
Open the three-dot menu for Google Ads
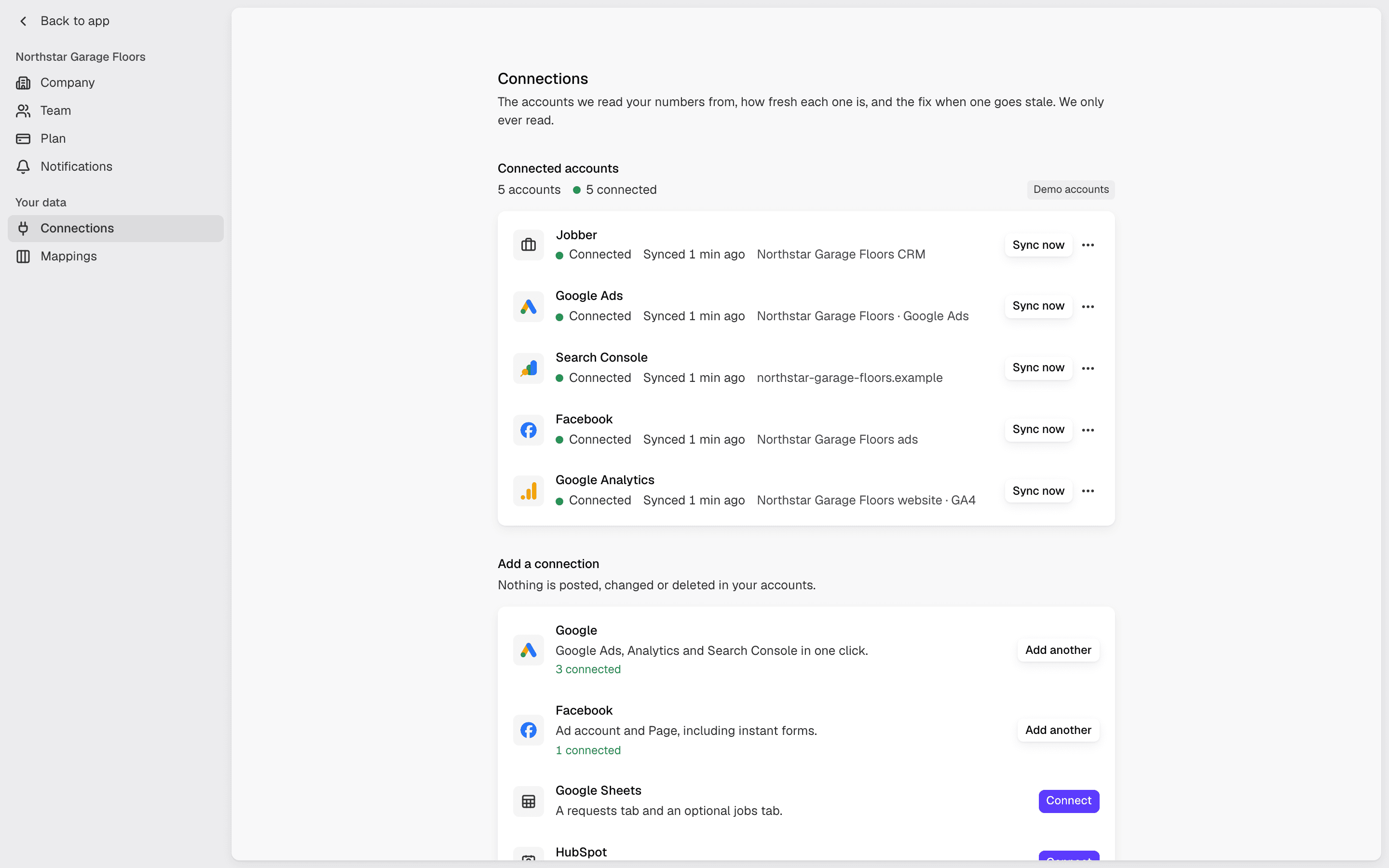coord(1088,307)
